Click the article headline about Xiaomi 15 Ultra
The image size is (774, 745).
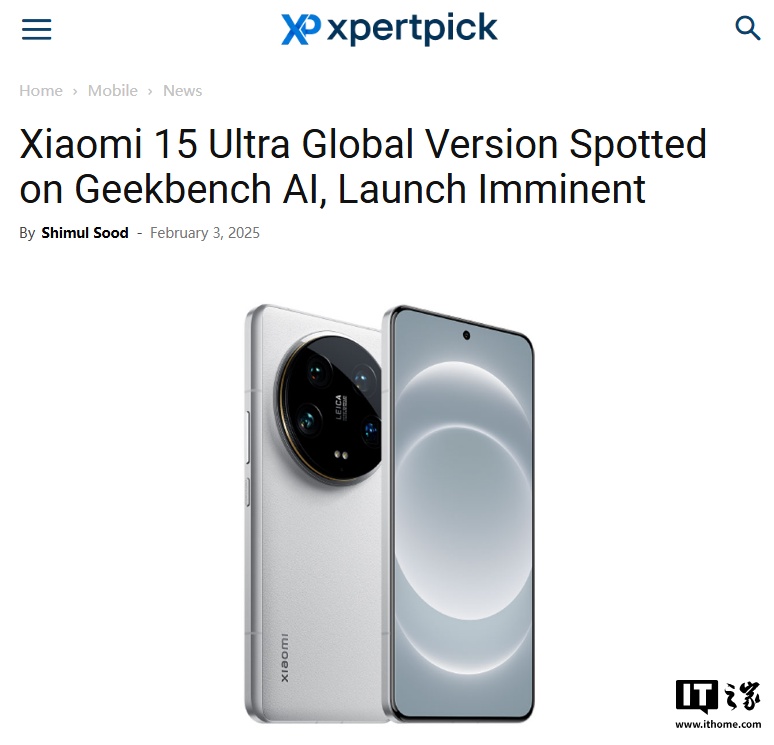363,166
